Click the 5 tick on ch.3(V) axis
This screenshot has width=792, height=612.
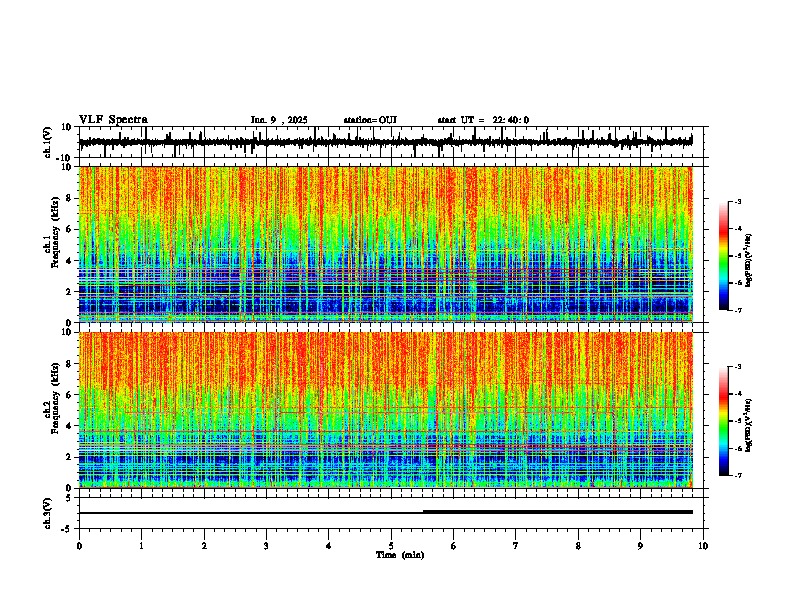click(69, 497)
